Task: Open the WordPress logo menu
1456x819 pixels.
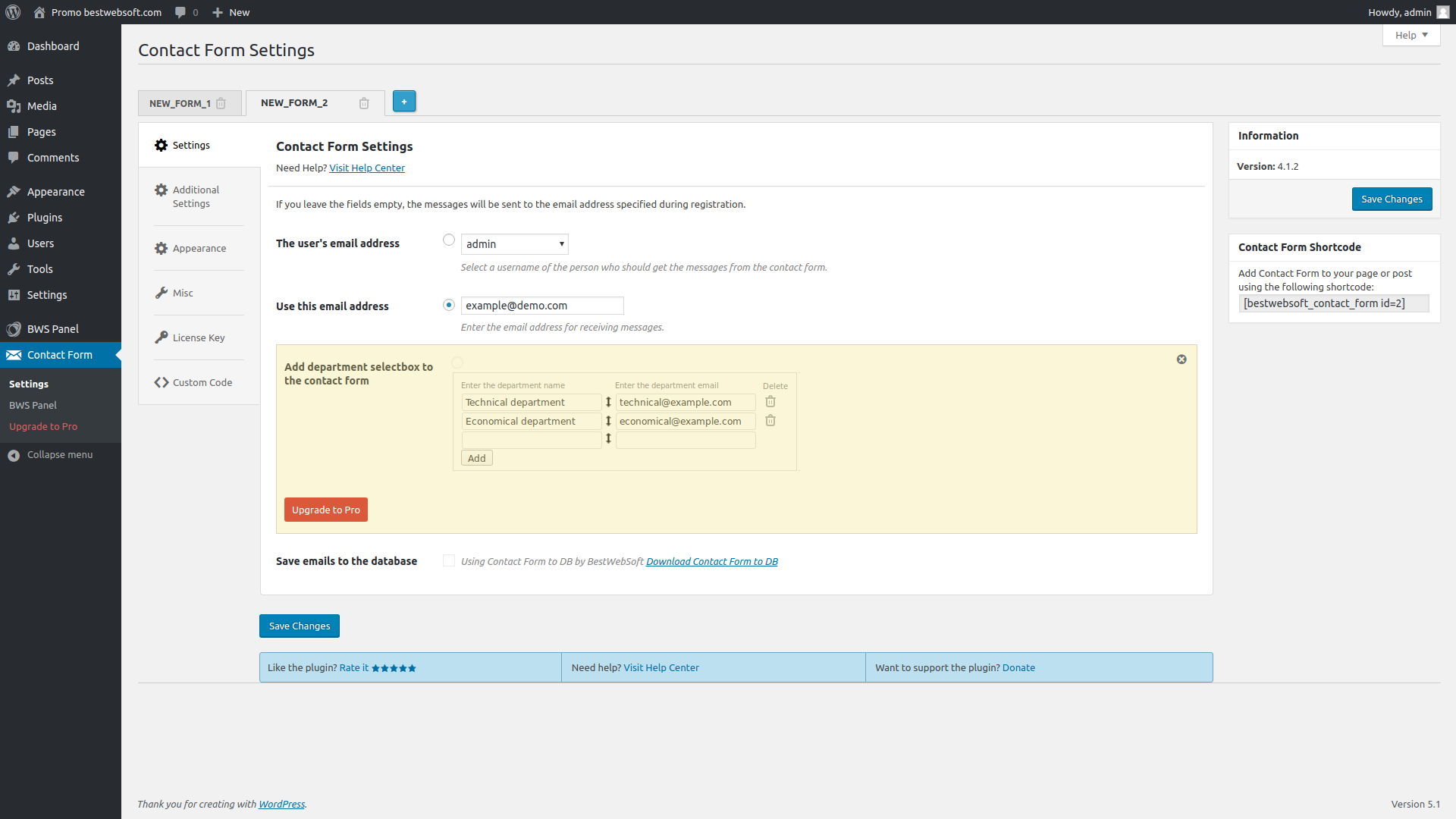Action: [x=13, y=12]
